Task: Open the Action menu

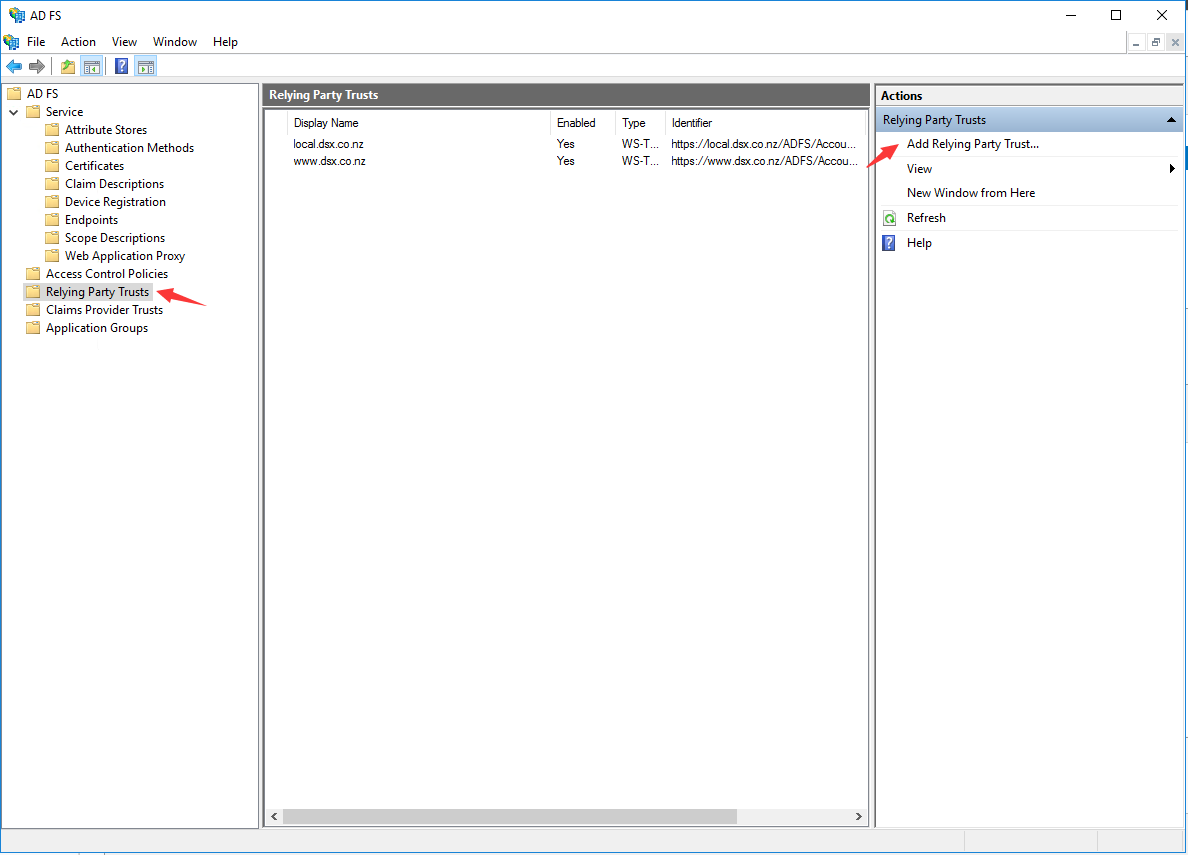Action: tap(78, 42)
